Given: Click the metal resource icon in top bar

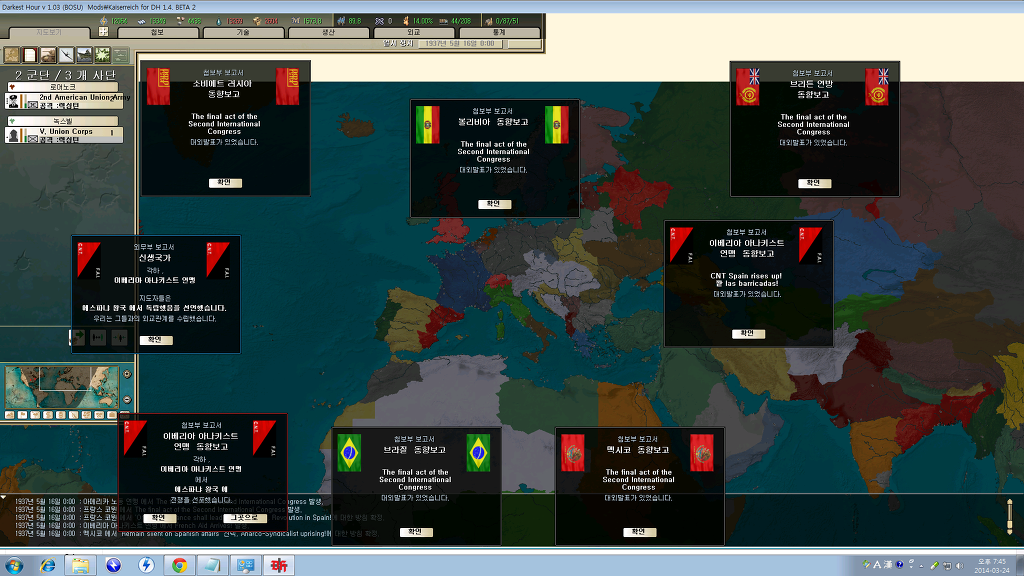Looking at the screenshot, I should pyautogui.click(x=141, y=21).
